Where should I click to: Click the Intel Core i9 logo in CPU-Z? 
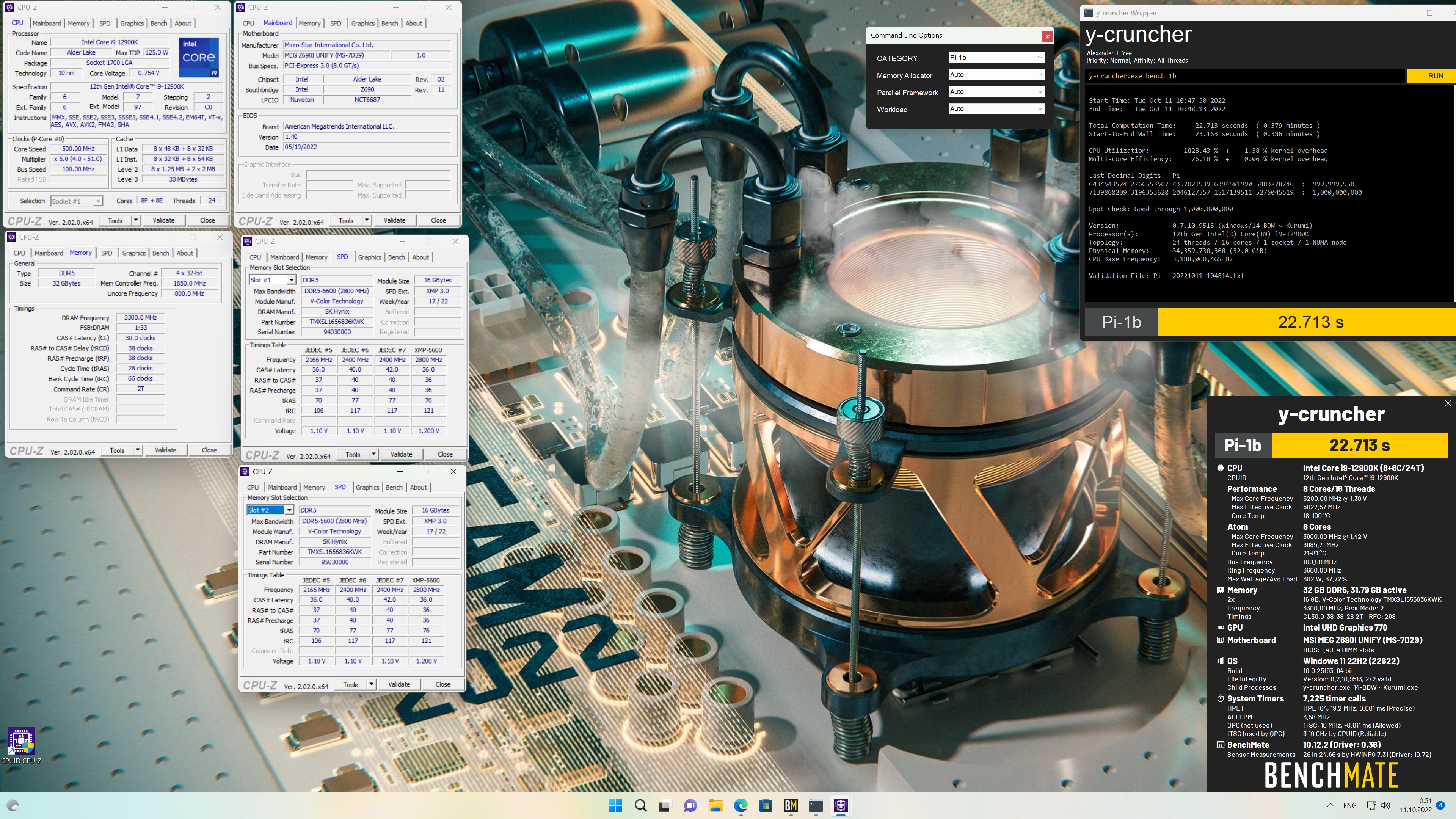coord(198,57)
